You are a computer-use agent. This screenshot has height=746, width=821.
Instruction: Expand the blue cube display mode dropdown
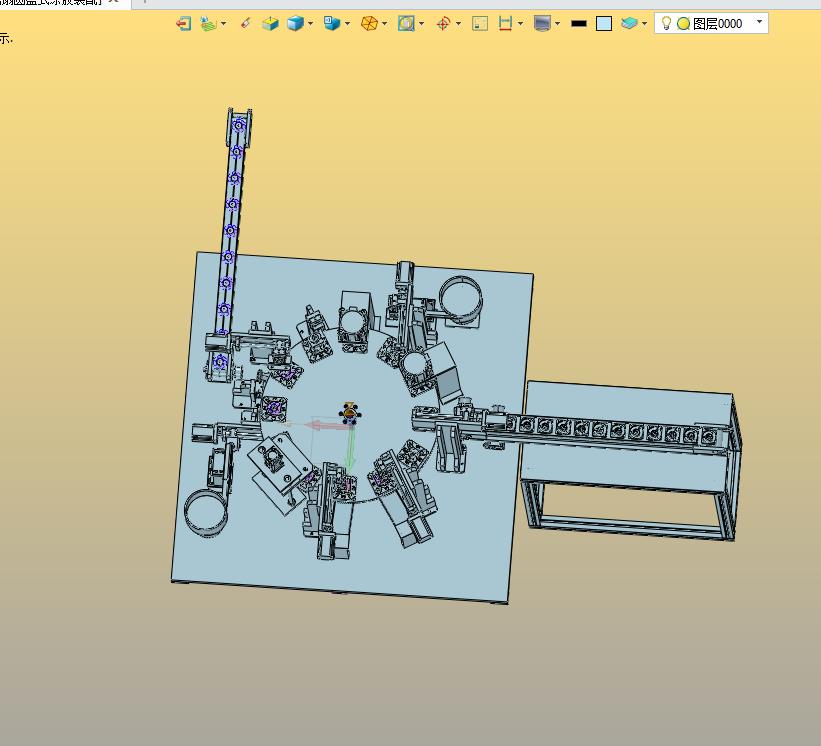coord(310,24)
